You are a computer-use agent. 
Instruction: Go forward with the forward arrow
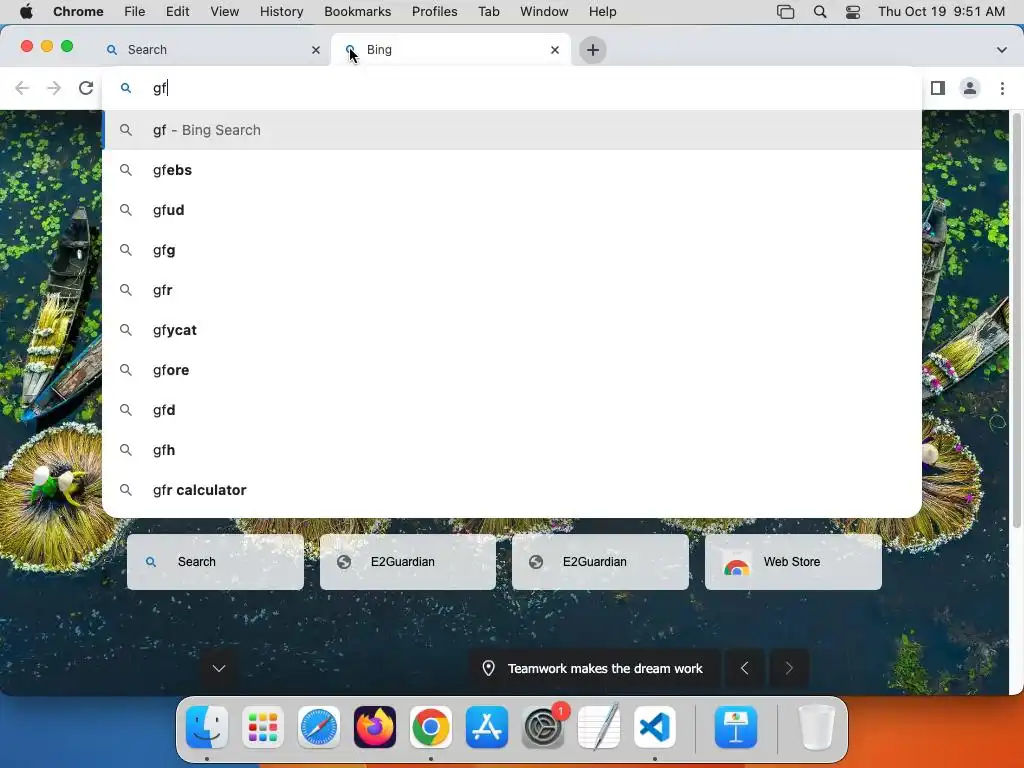tap(54, 88)
